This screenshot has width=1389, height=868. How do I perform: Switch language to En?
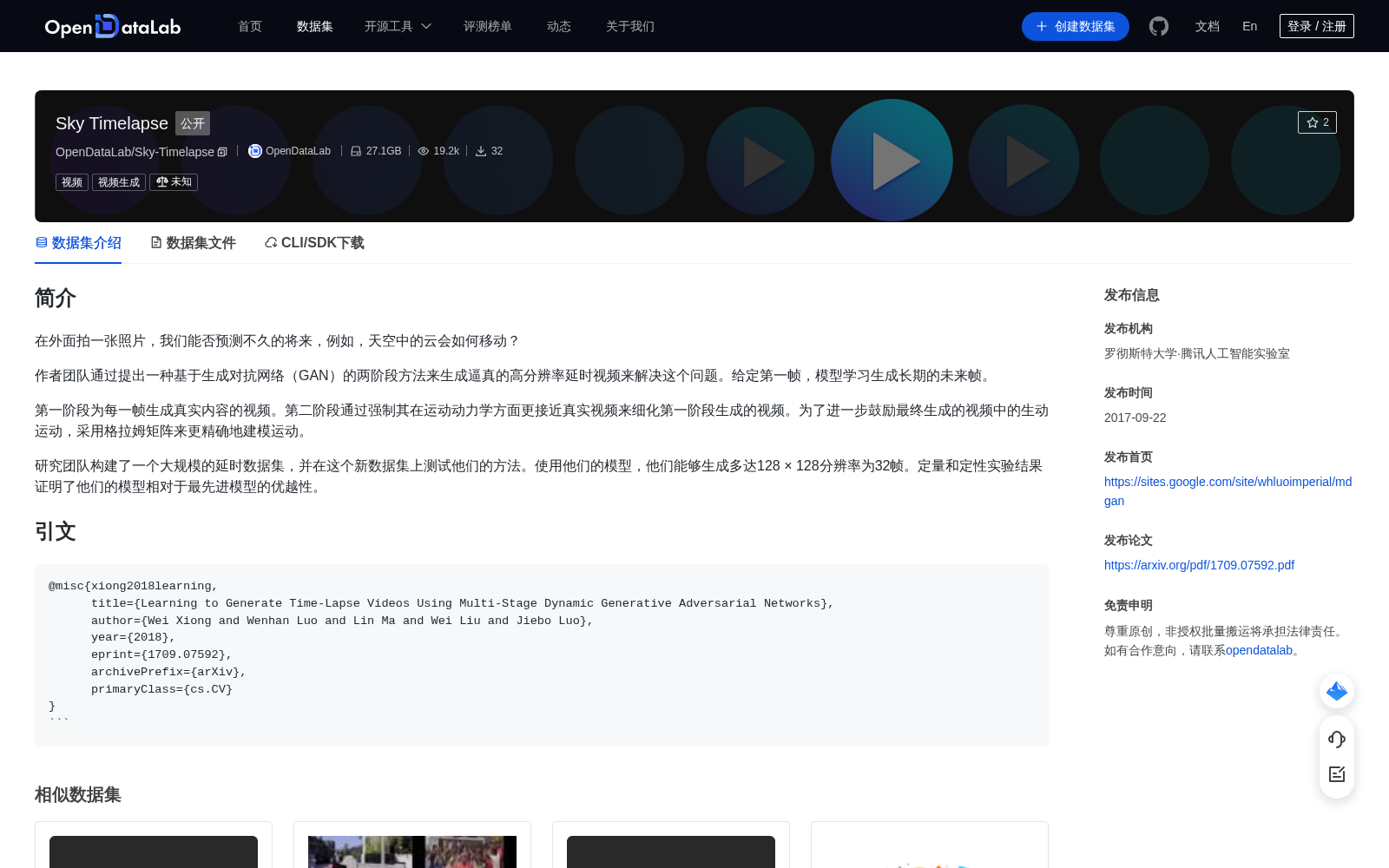pos(1250,26)
